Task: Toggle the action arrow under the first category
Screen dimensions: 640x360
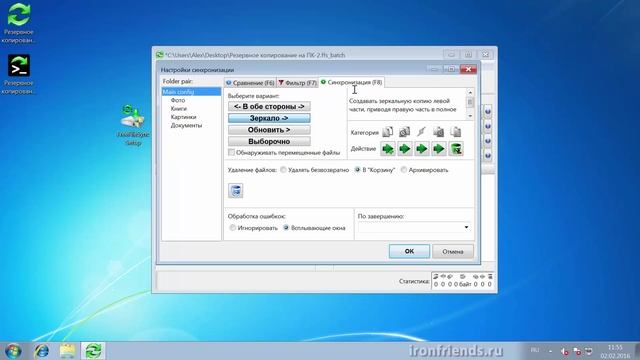Action: pos(387,149)
